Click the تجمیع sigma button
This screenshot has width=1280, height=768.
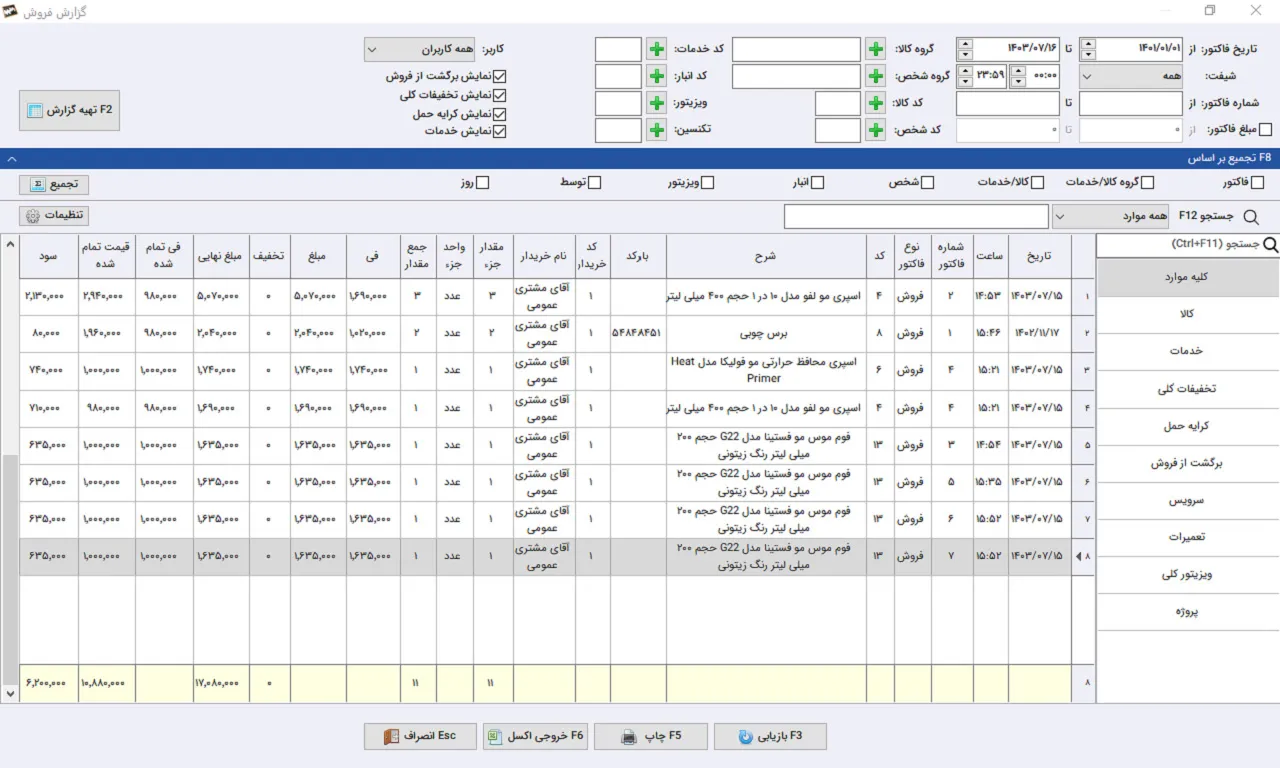(53, 184)
